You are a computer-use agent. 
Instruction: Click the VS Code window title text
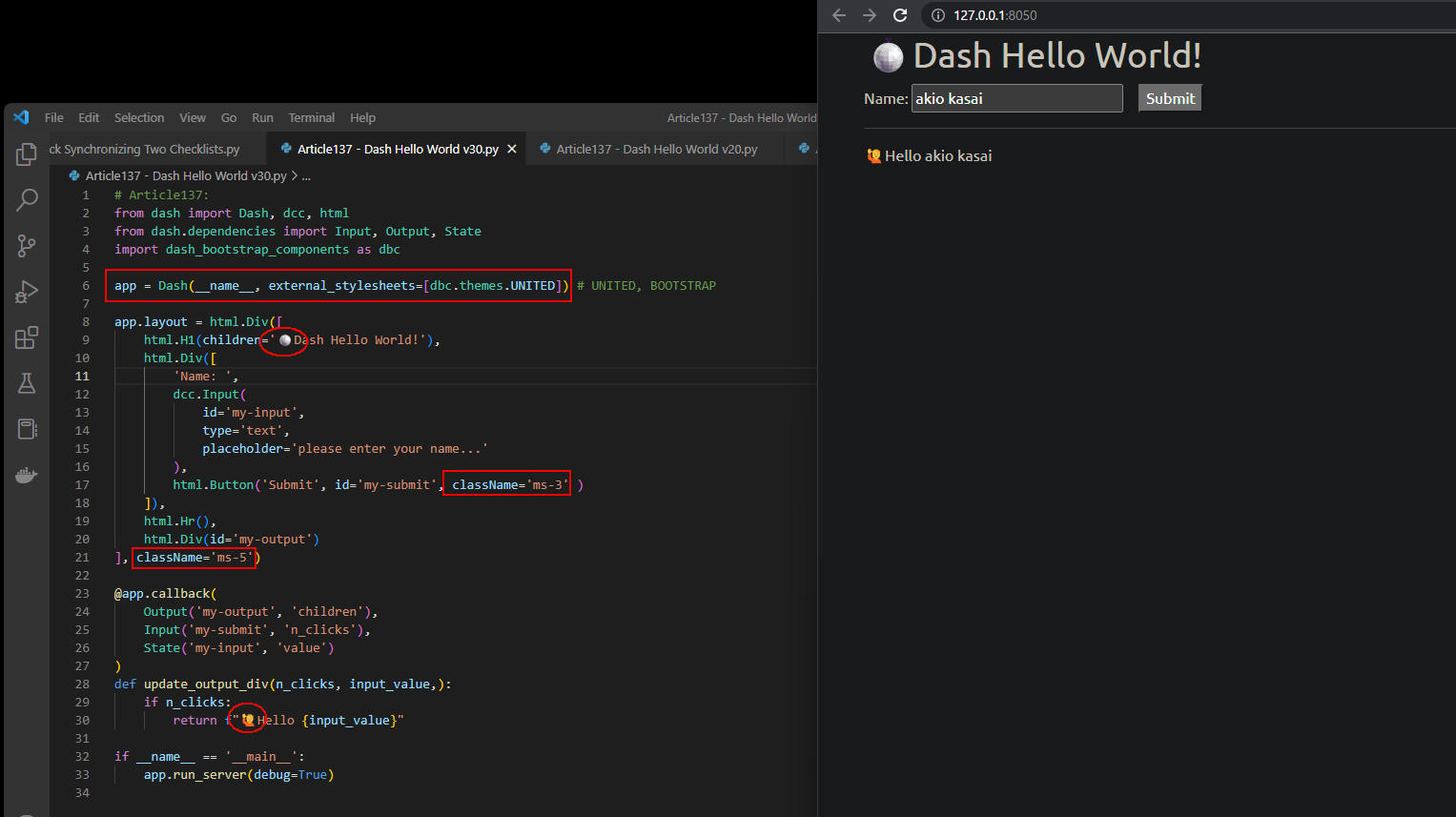(742, 117)
